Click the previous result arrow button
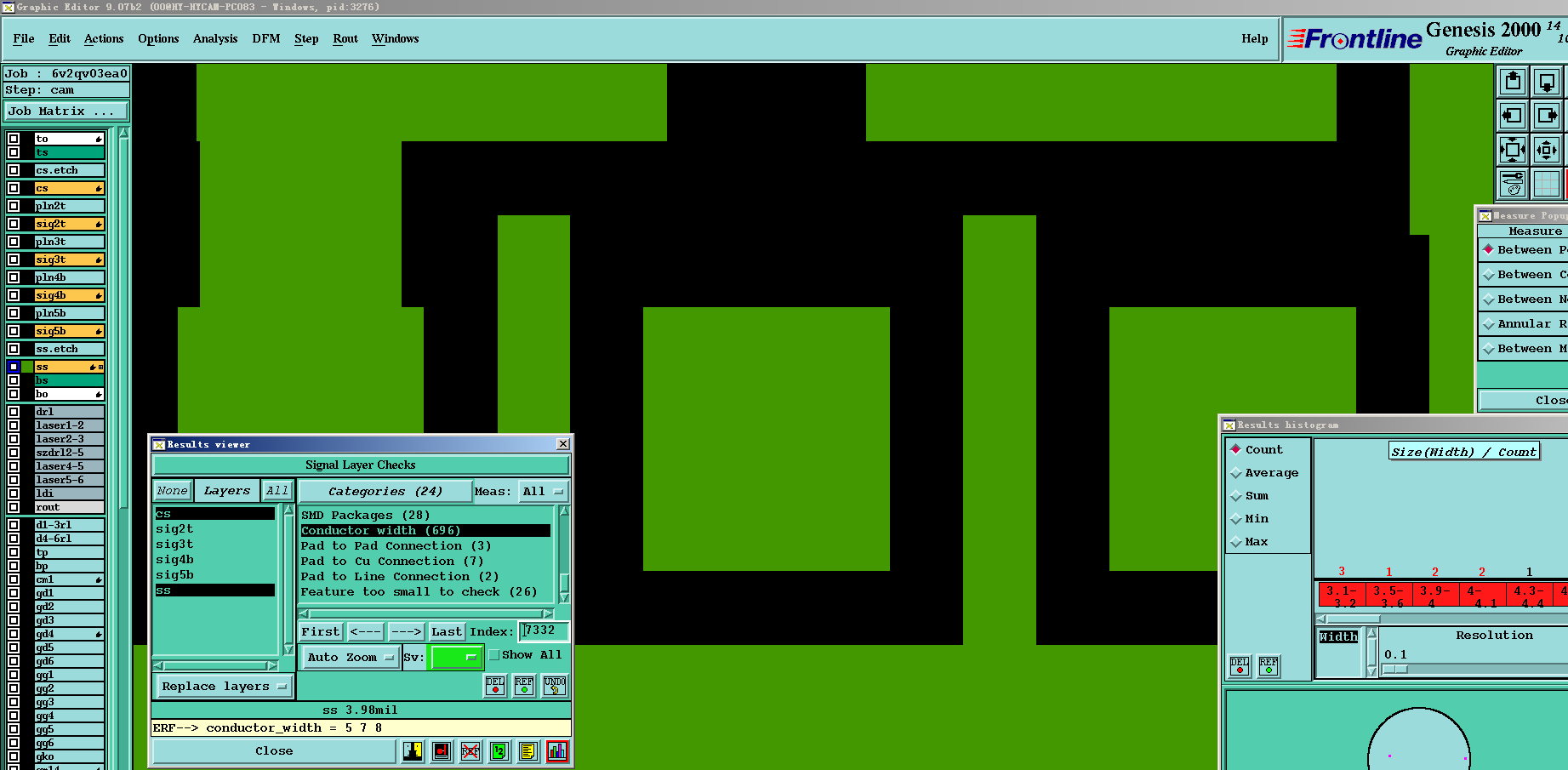Image resolution: width=1568 pixels, height=770 pixels. (x=366, y=631)
